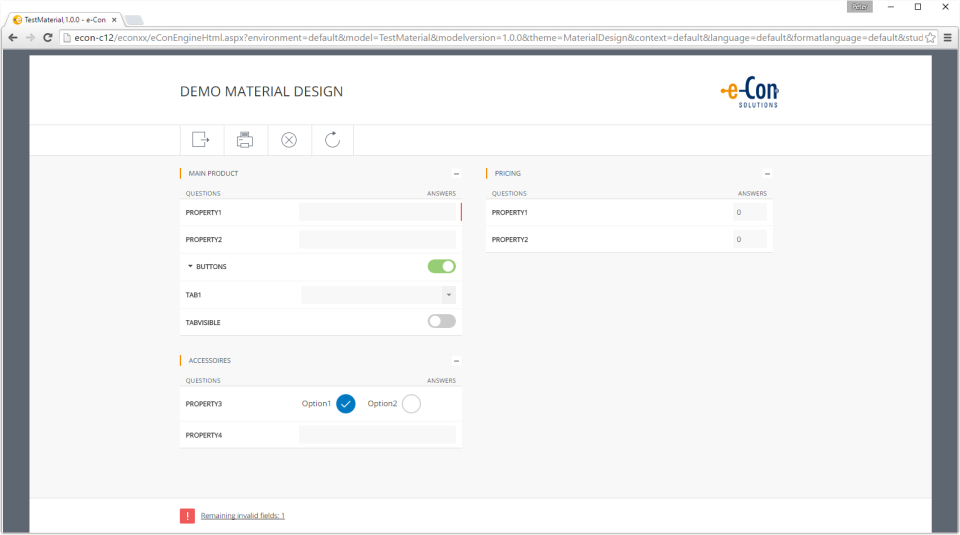The width and height of the screenshot is (960, 535).
Task: Click the MAIN PRODUCT section title
Action: pos(213,174)
